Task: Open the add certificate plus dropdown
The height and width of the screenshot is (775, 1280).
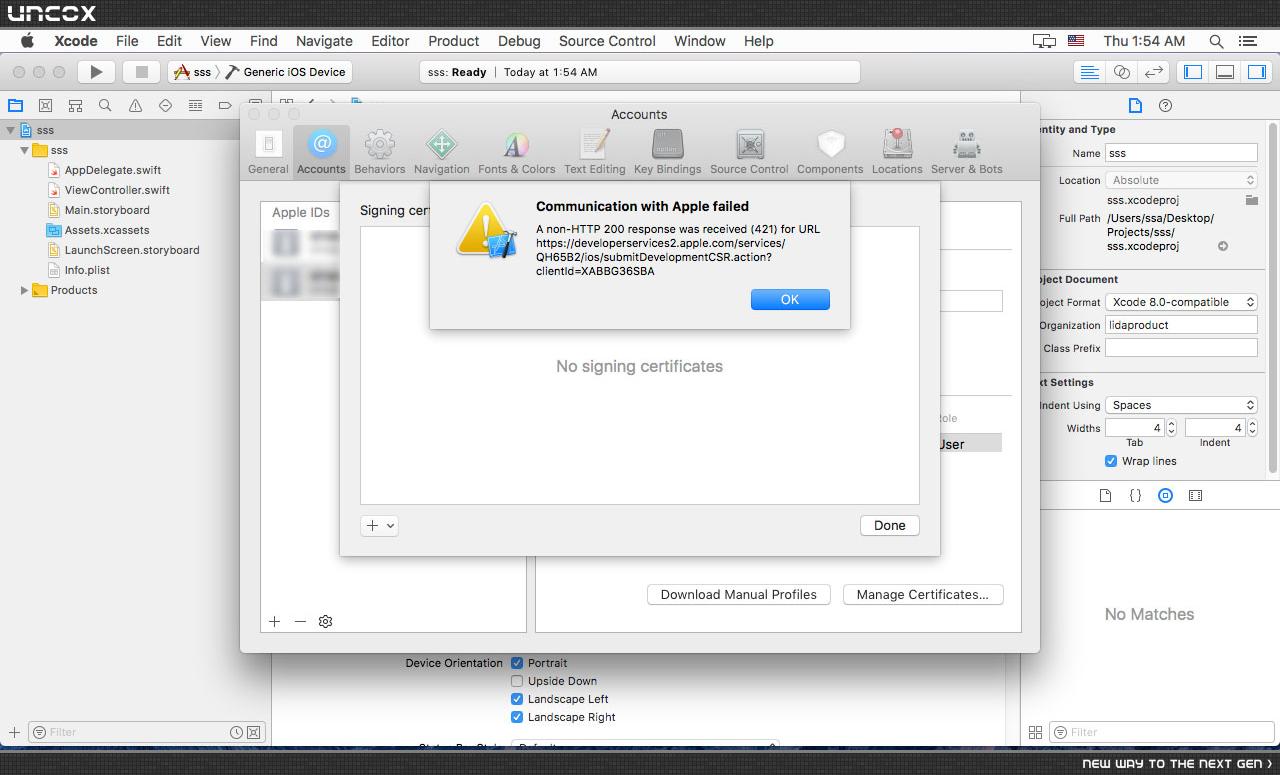Action: (x=379, y=525)
